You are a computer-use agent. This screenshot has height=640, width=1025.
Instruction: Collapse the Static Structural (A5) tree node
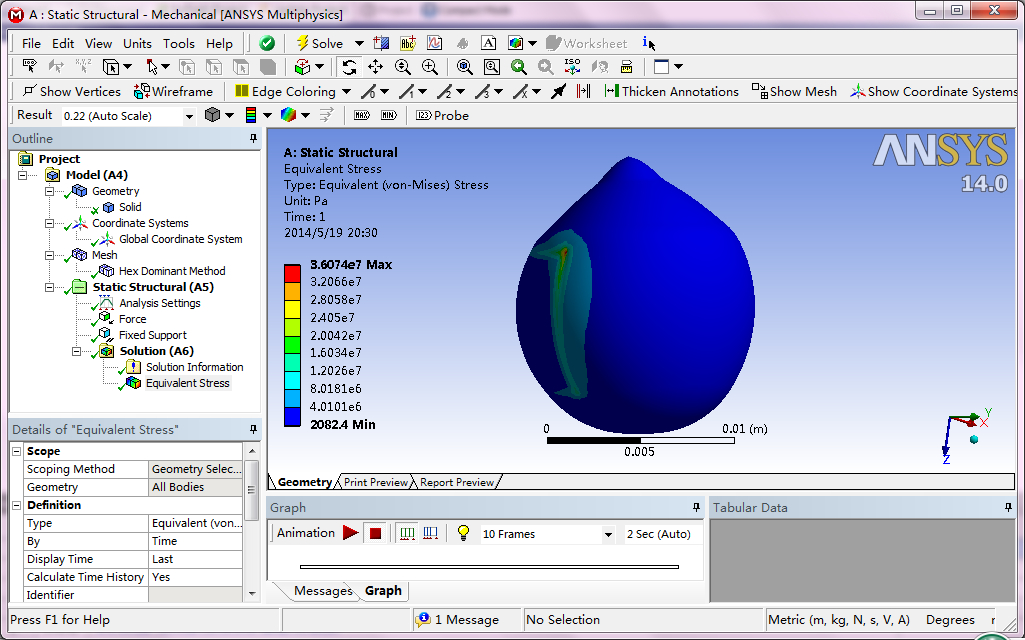[x=50, y=287]
